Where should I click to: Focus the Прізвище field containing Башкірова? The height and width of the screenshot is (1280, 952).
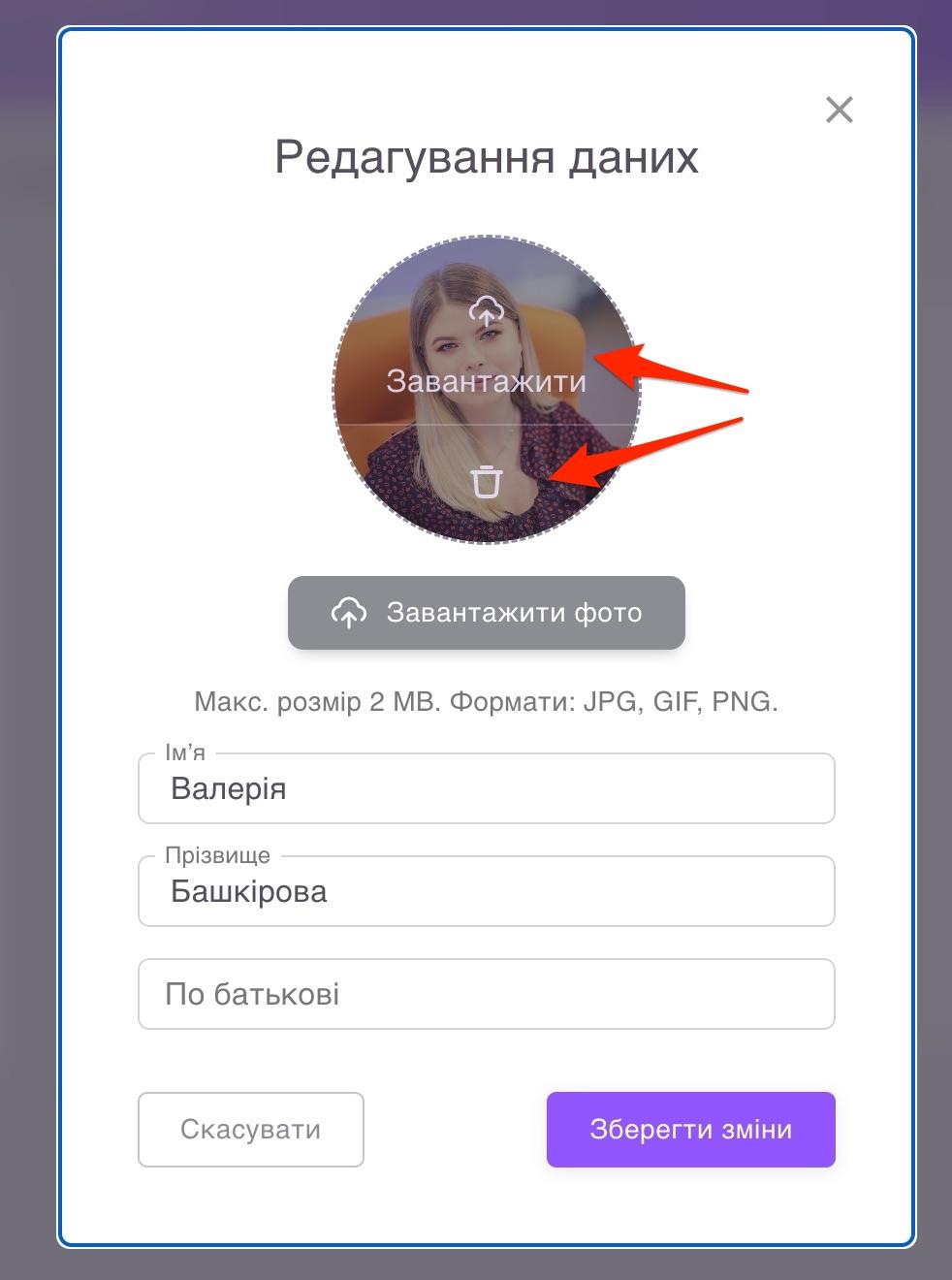point(487,891)
